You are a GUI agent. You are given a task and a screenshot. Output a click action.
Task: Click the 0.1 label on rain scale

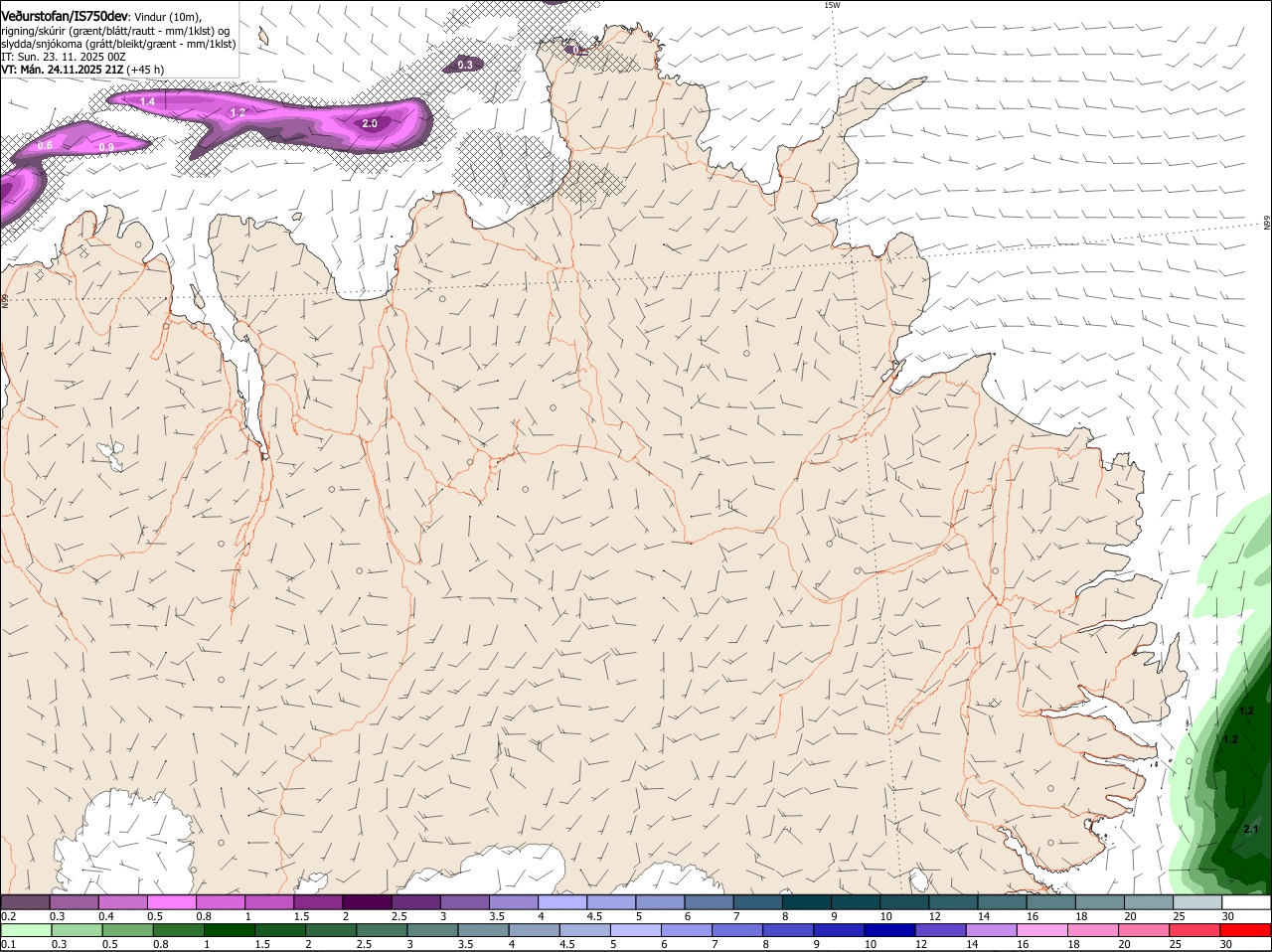(8, 945)
